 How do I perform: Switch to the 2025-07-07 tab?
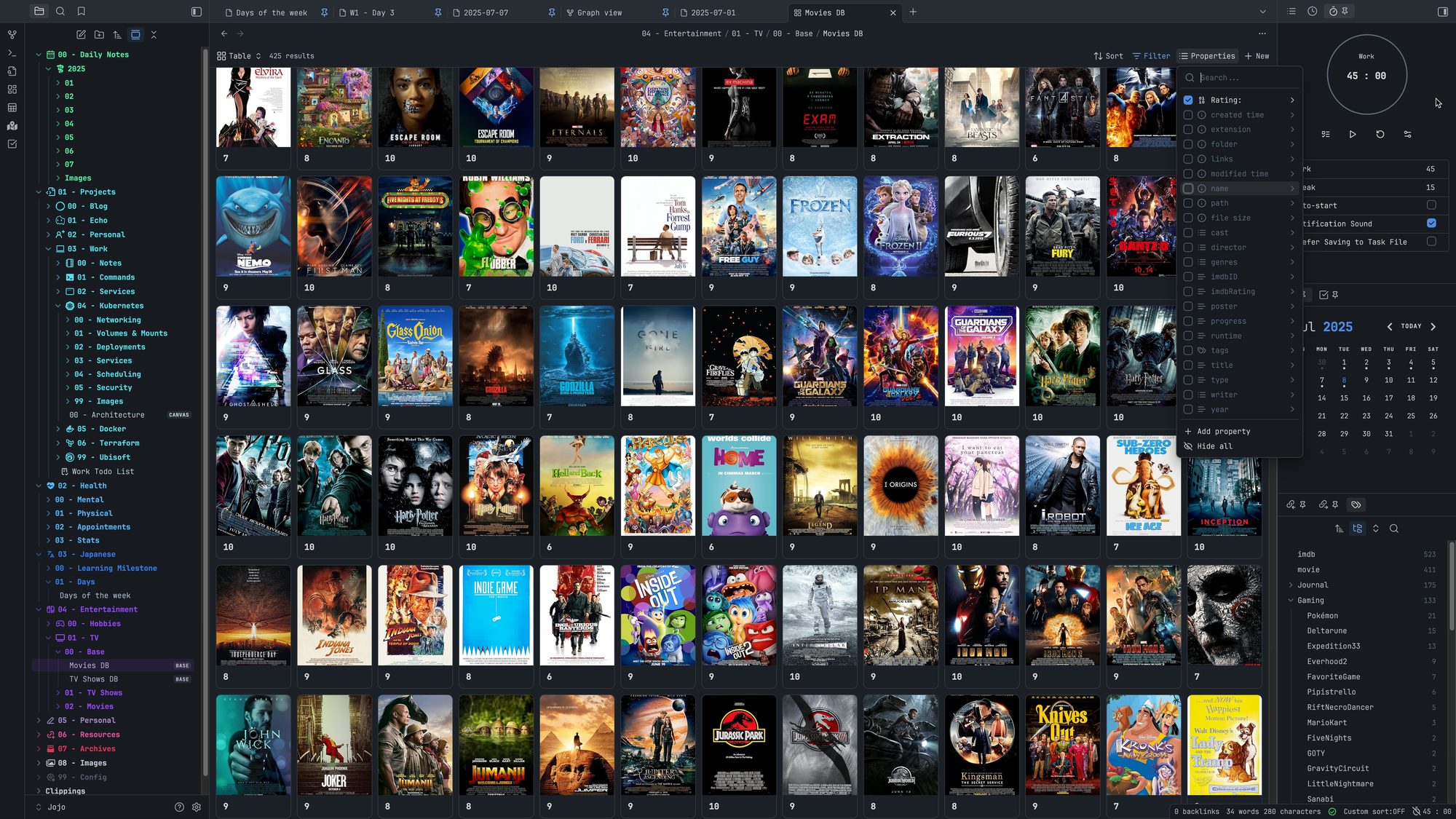486,12
